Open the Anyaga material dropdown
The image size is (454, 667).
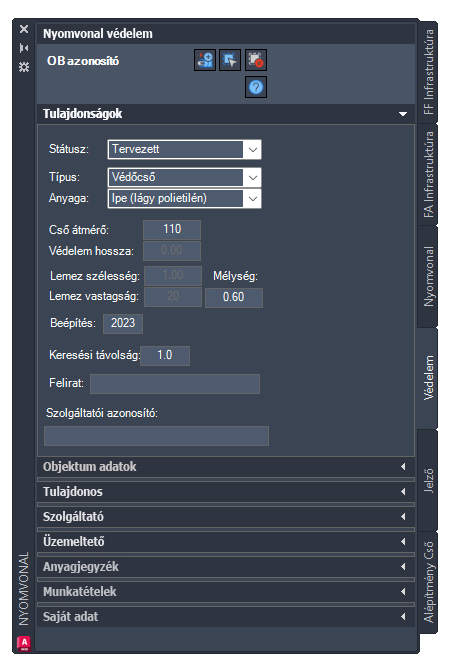185,199
